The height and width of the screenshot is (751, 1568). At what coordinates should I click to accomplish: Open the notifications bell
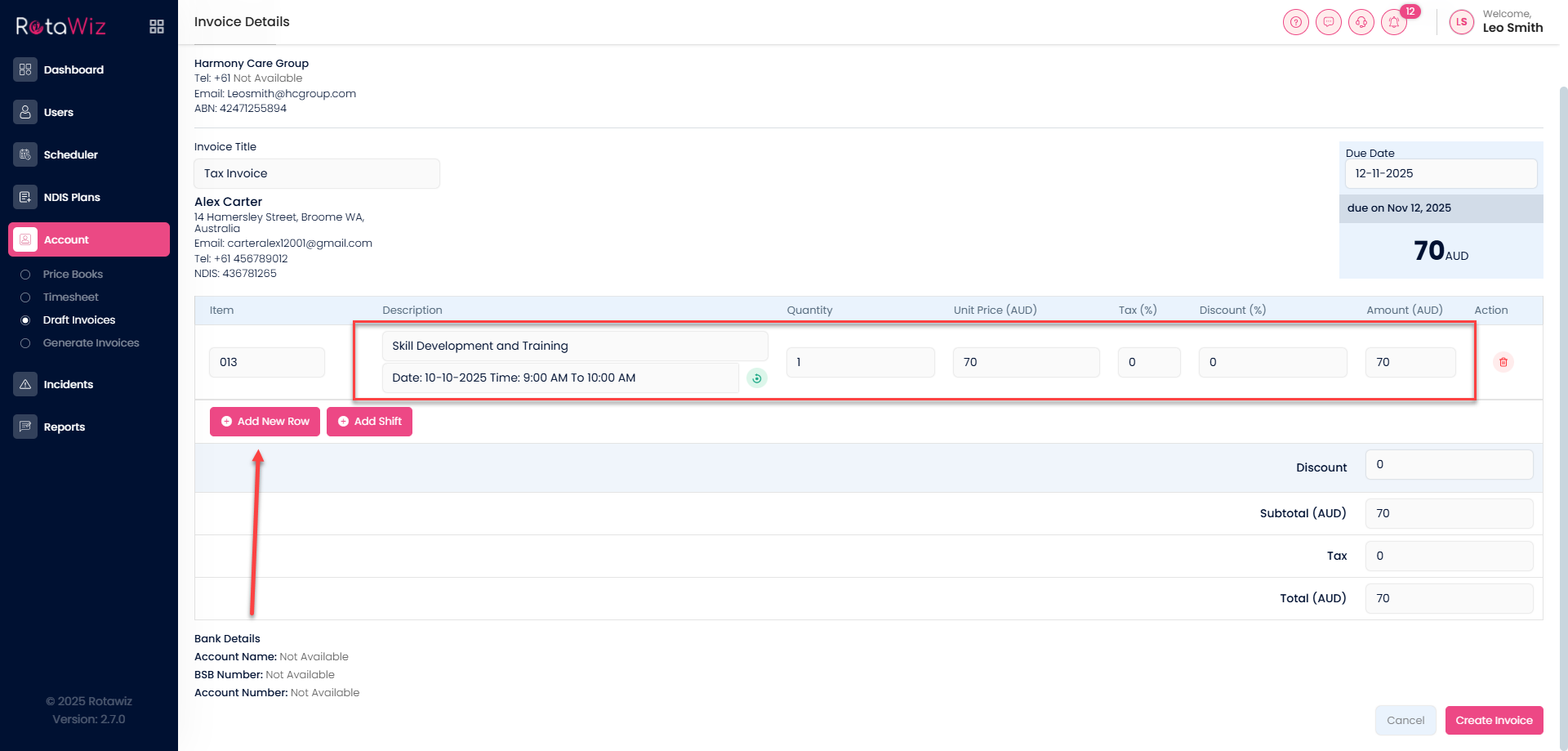[x=1394, y=22]
